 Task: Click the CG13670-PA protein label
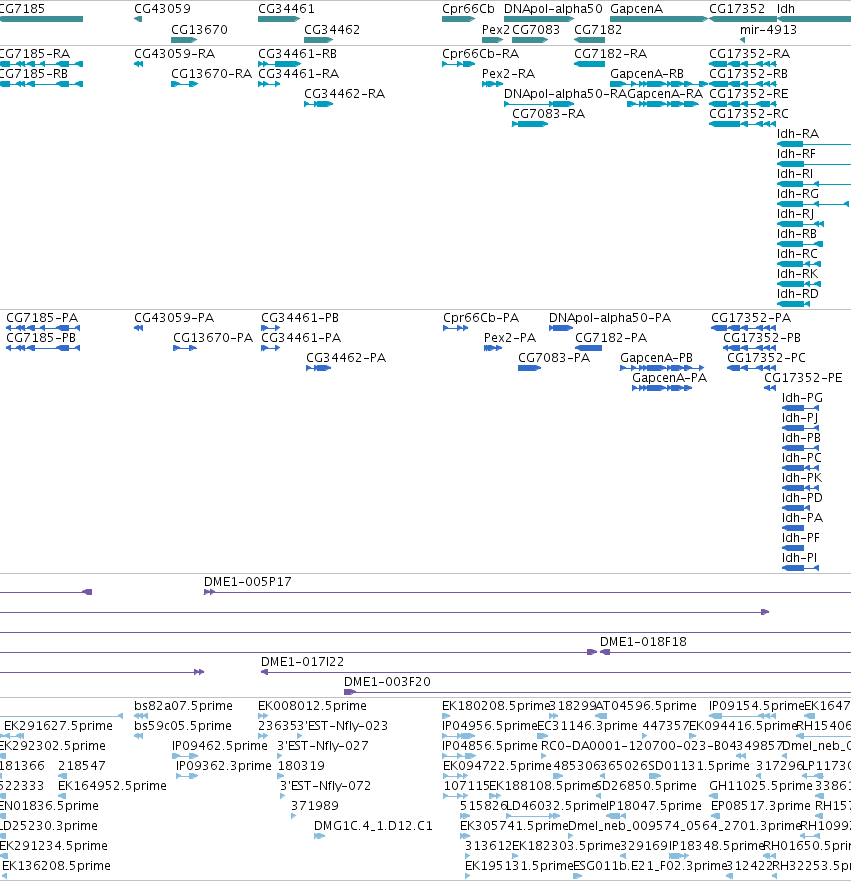click(x=213, y=338)
